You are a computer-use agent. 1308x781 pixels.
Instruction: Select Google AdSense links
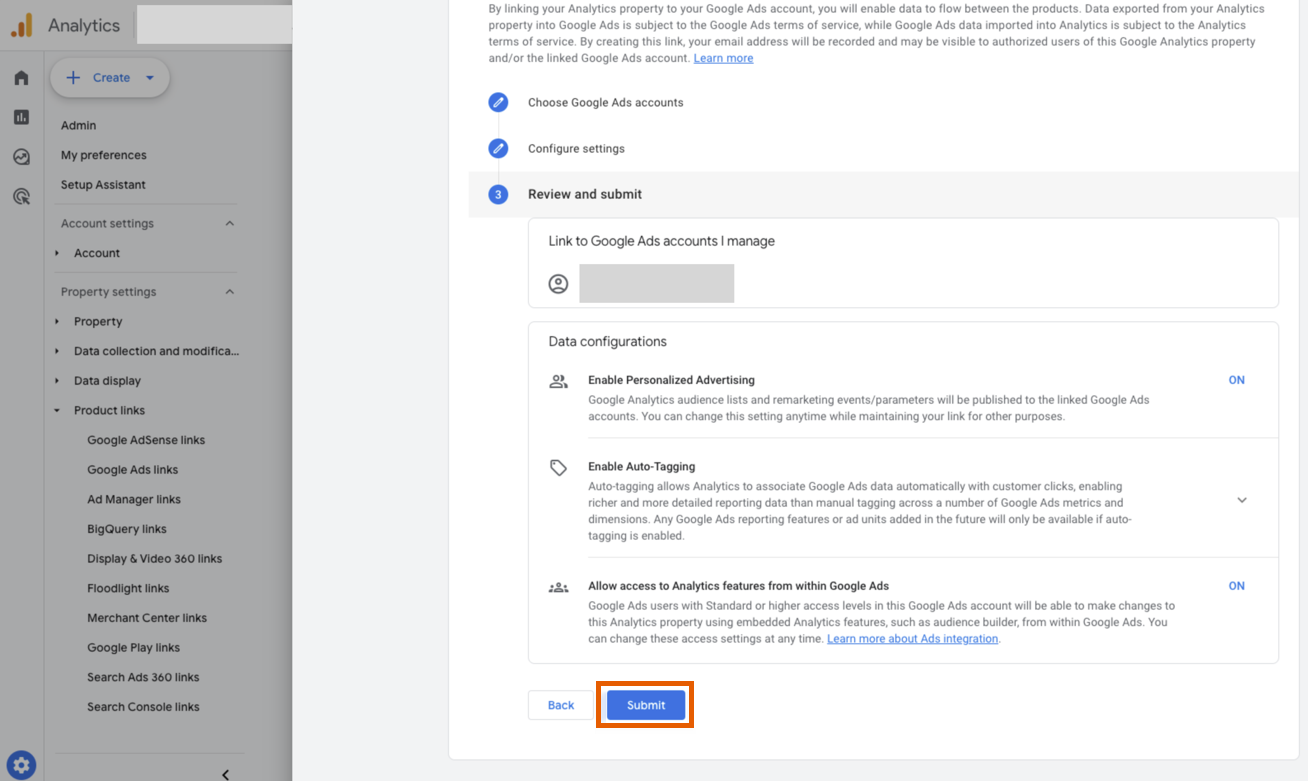point(146,440)
